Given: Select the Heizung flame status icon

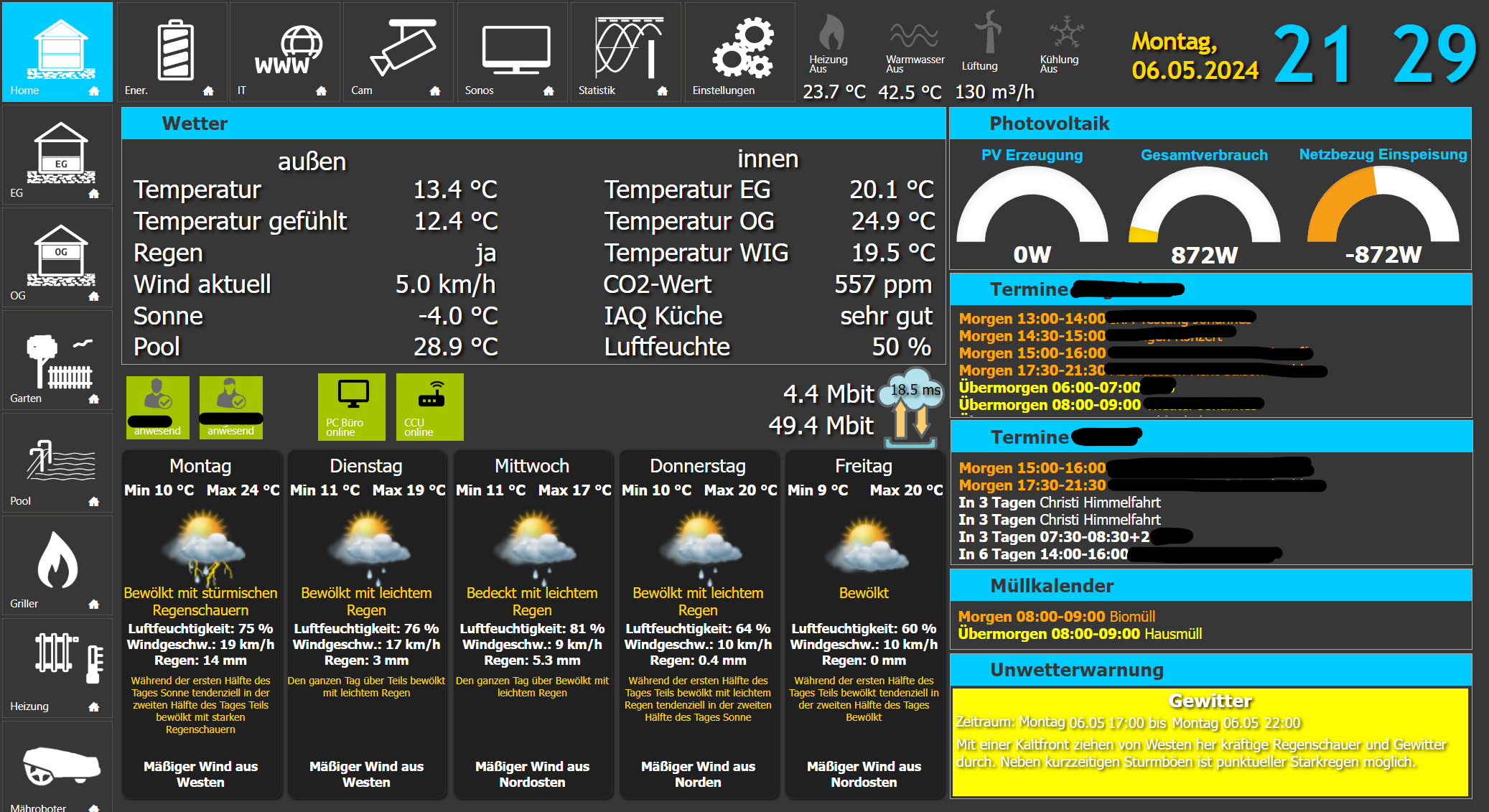Looking at the screenshot, I should (831, 33).
